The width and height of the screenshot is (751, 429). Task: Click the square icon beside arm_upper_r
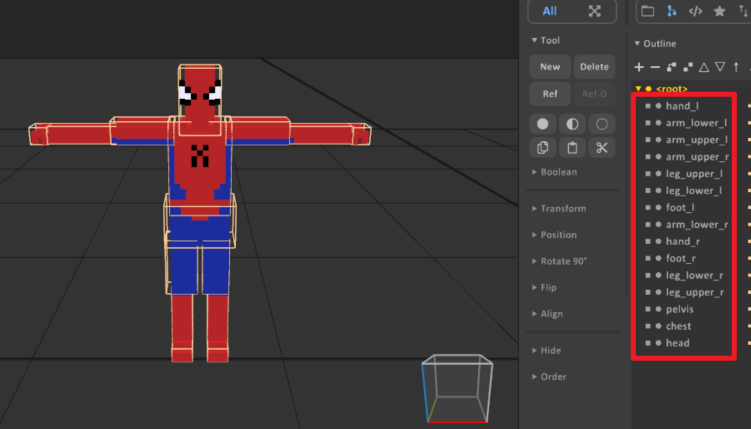[x=648, y=157]
